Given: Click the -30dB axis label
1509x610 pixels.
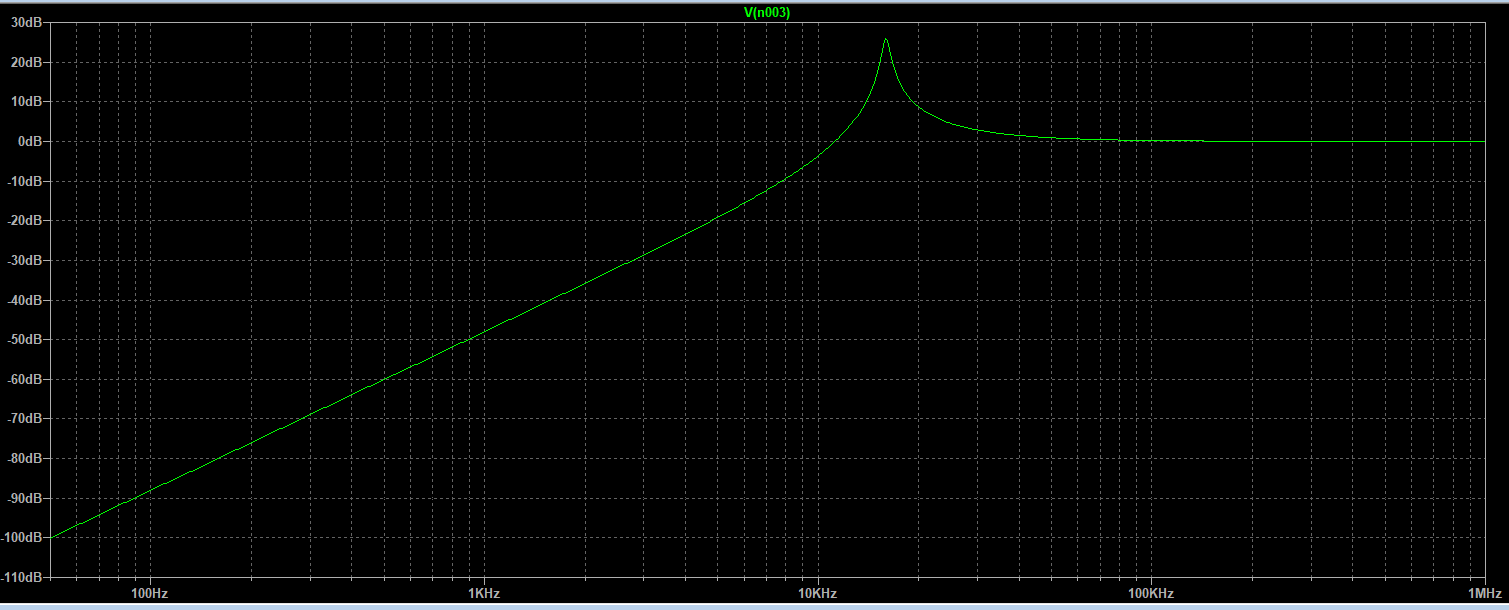Looking at the screenshot, I should pos(24,260).
